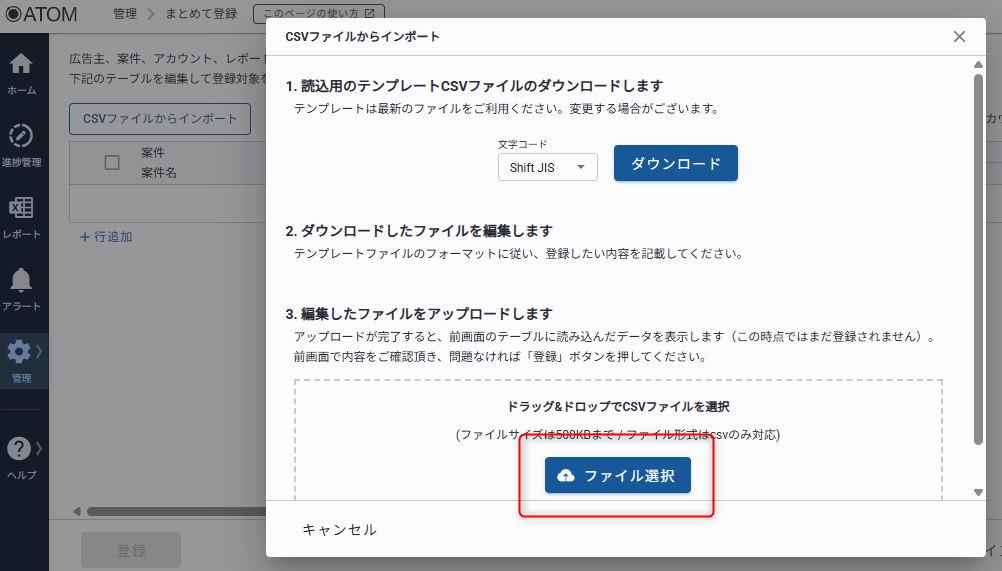Image resolution: width=1002 pixels, height=571 pixels.
Task: Click the ATOM logo
Action: click(x=41, y=14)
